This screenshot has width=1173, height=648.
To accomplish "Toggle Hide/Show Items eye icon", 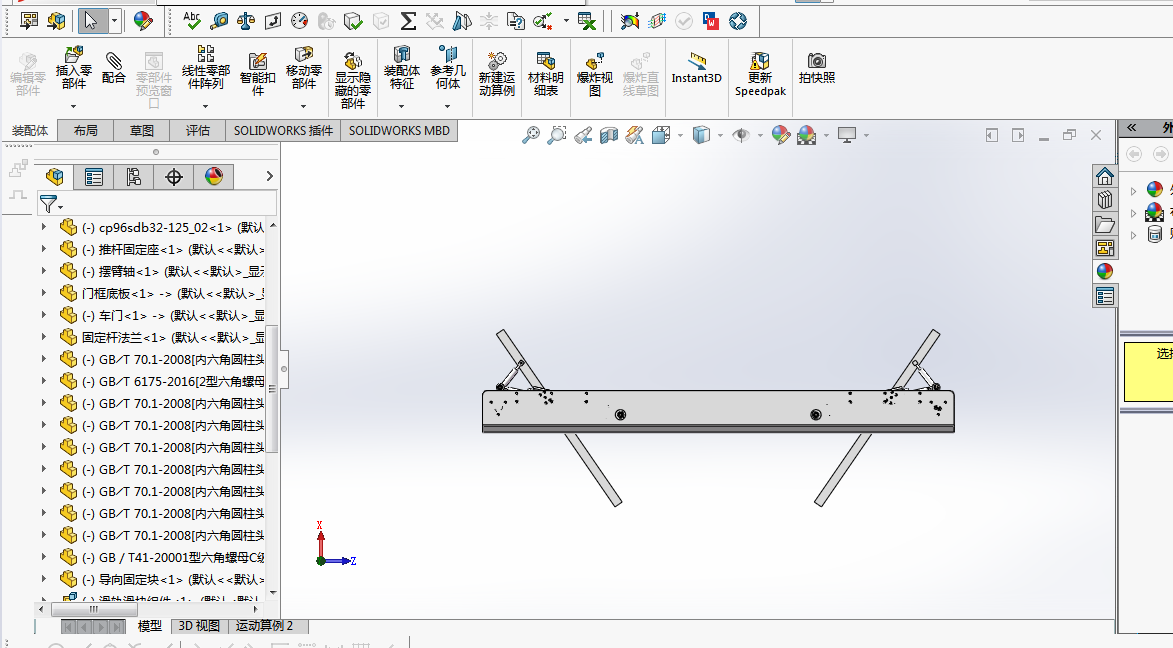I will 741,135.
